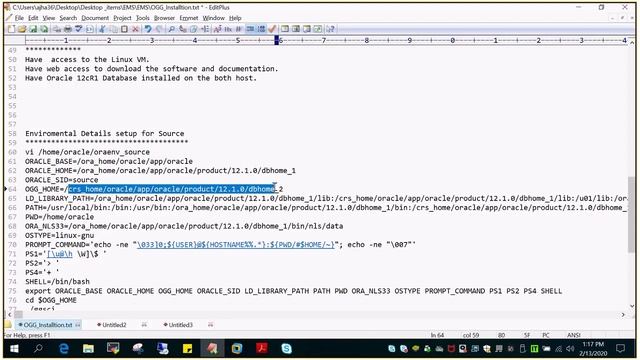Open the Help menu
Image resolution: width=640 pixels, height=360 pixels.
coord(235,18)
